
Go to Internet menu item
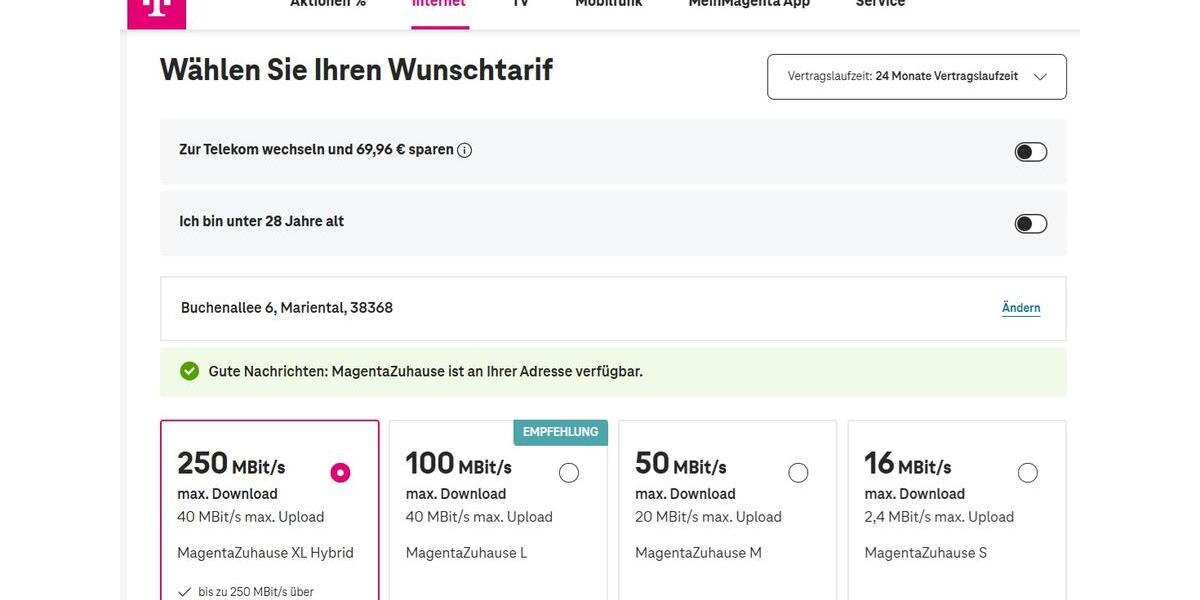[x=439, y=4]
